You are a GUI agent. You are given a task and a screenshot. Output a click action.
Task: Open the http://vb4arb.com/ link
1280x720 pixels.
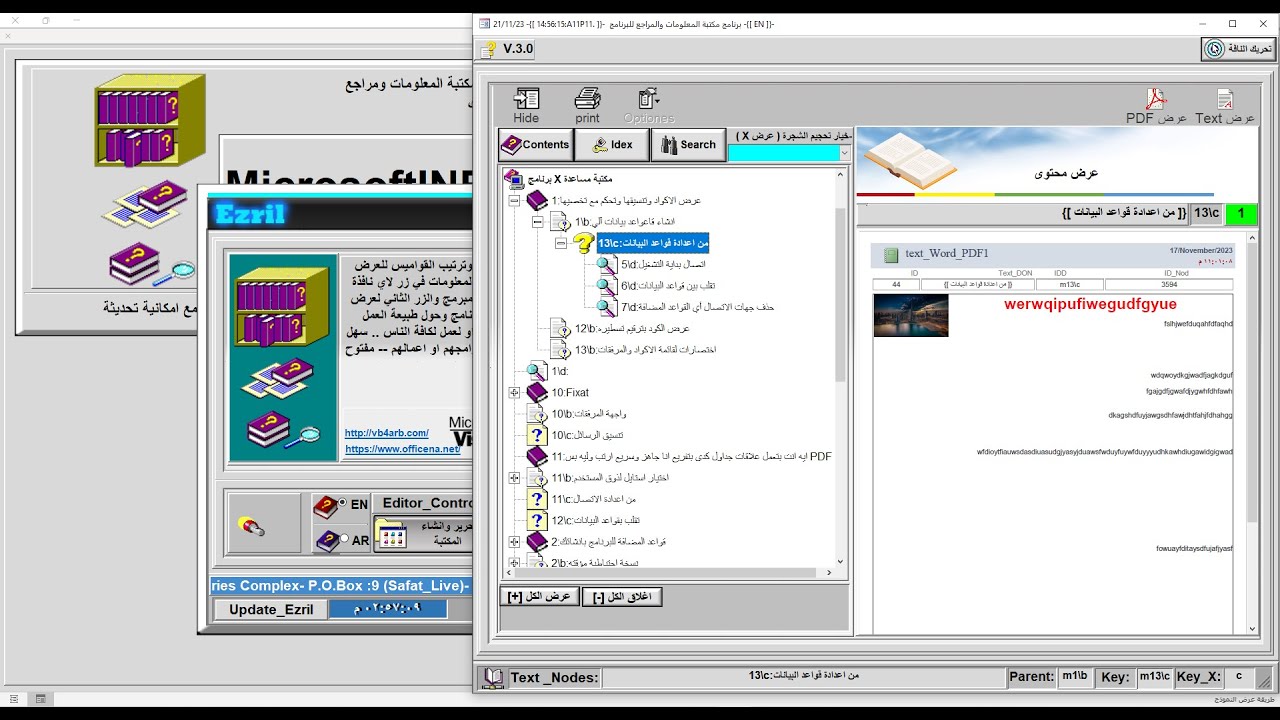pos(387,433)
